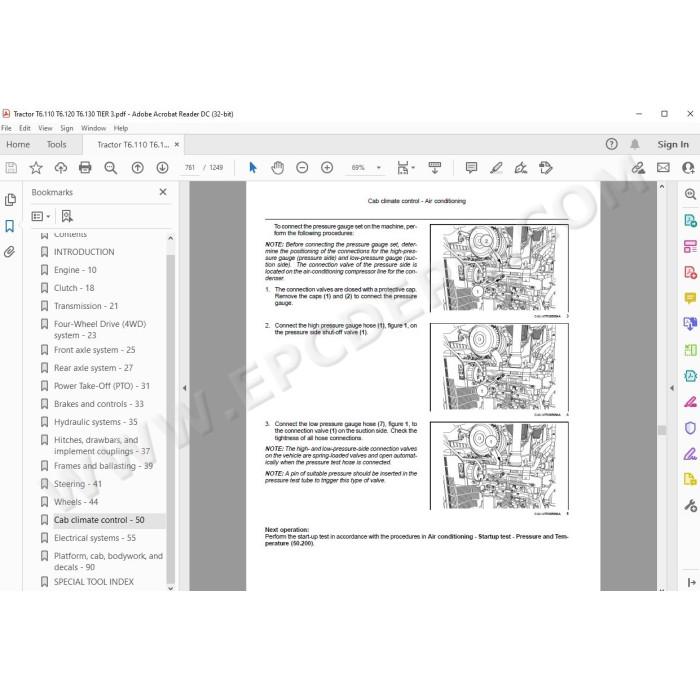Viewport: 700px width, 700px height.
Task: Open search zoom icon atop right sidebar
Action: tap(690, 194)
